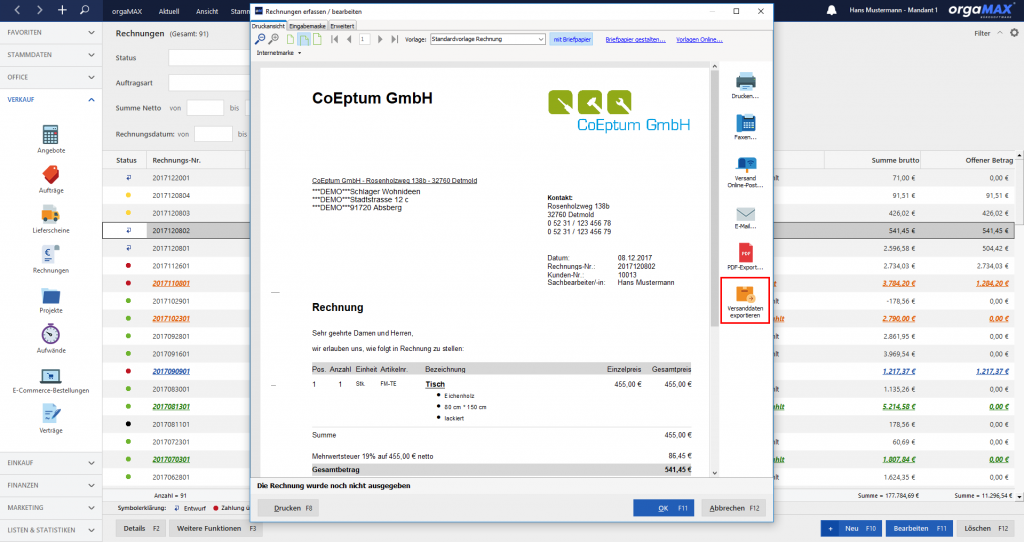Select the third green page view icon
Screen dimensions: 1024x542
tap(317, 39)
